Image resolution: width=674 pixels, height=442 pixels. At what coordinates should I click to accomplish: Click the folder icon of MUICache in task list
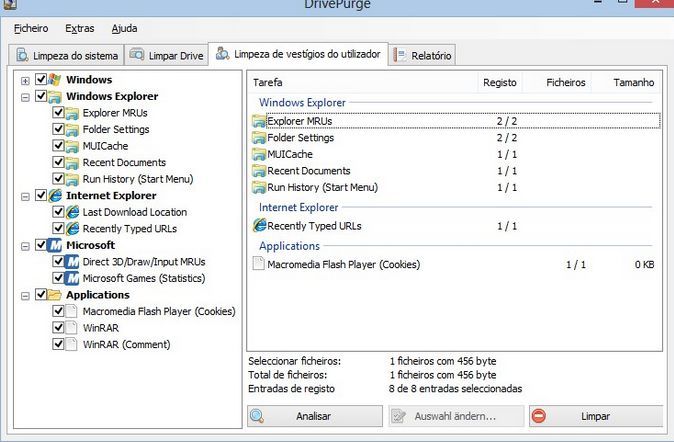(259, 154)
